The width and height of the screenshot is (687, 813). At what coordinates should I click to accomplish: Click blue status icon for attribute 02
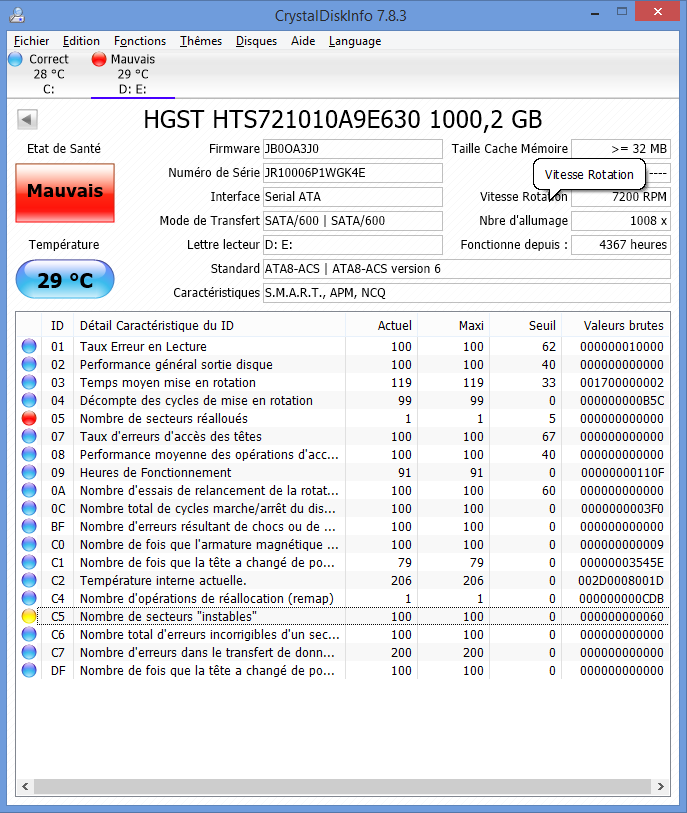coord(29,365)
